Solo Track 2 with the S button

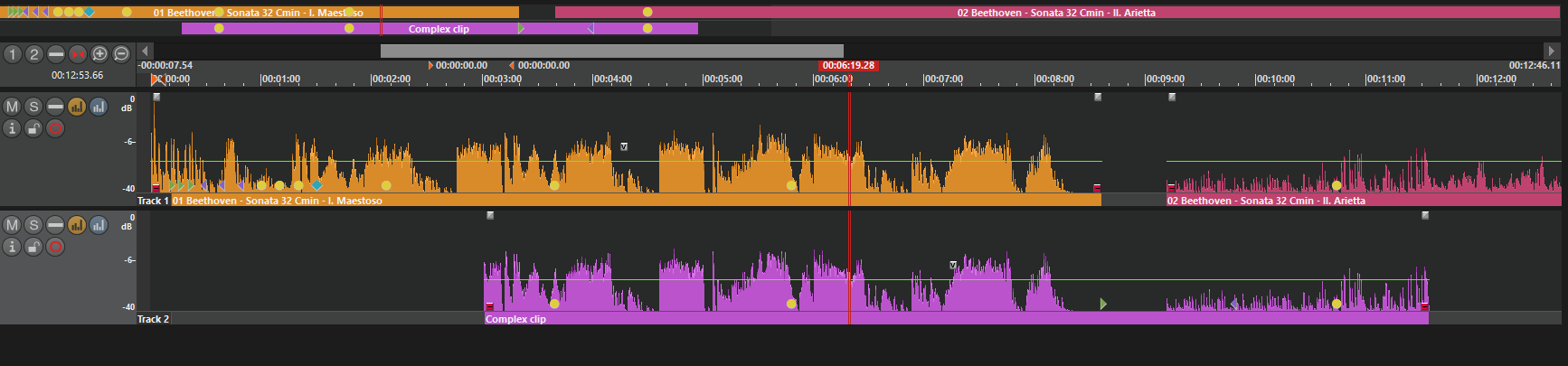tap(33, 225)
